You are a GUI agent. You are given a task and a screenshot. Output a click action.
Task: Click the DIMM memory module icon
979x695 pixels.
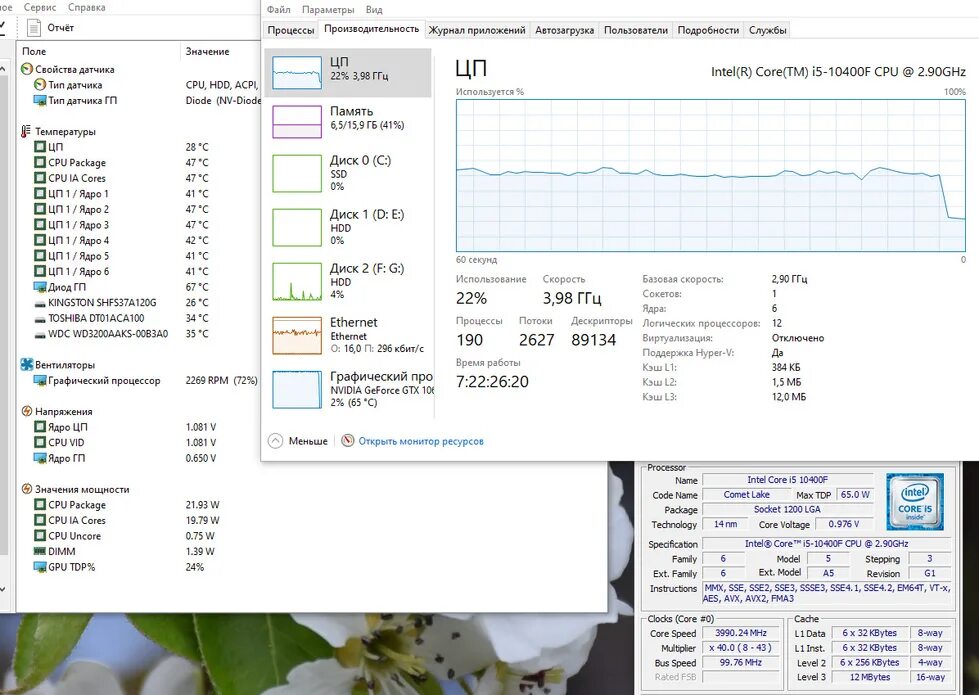tap(39, 551)
